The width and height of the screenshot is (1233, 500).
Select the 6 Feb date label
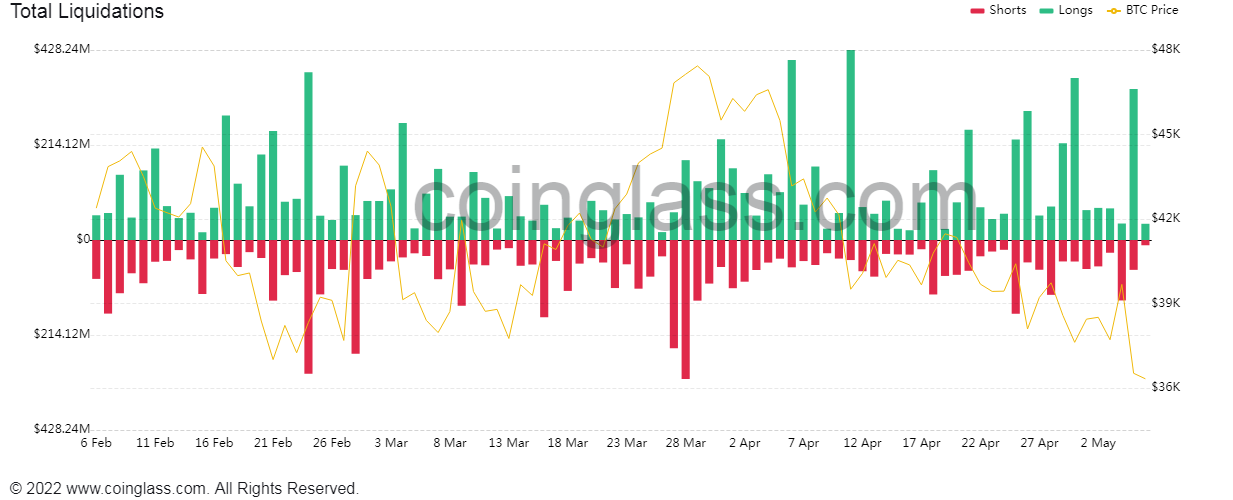tap(96, 442)
